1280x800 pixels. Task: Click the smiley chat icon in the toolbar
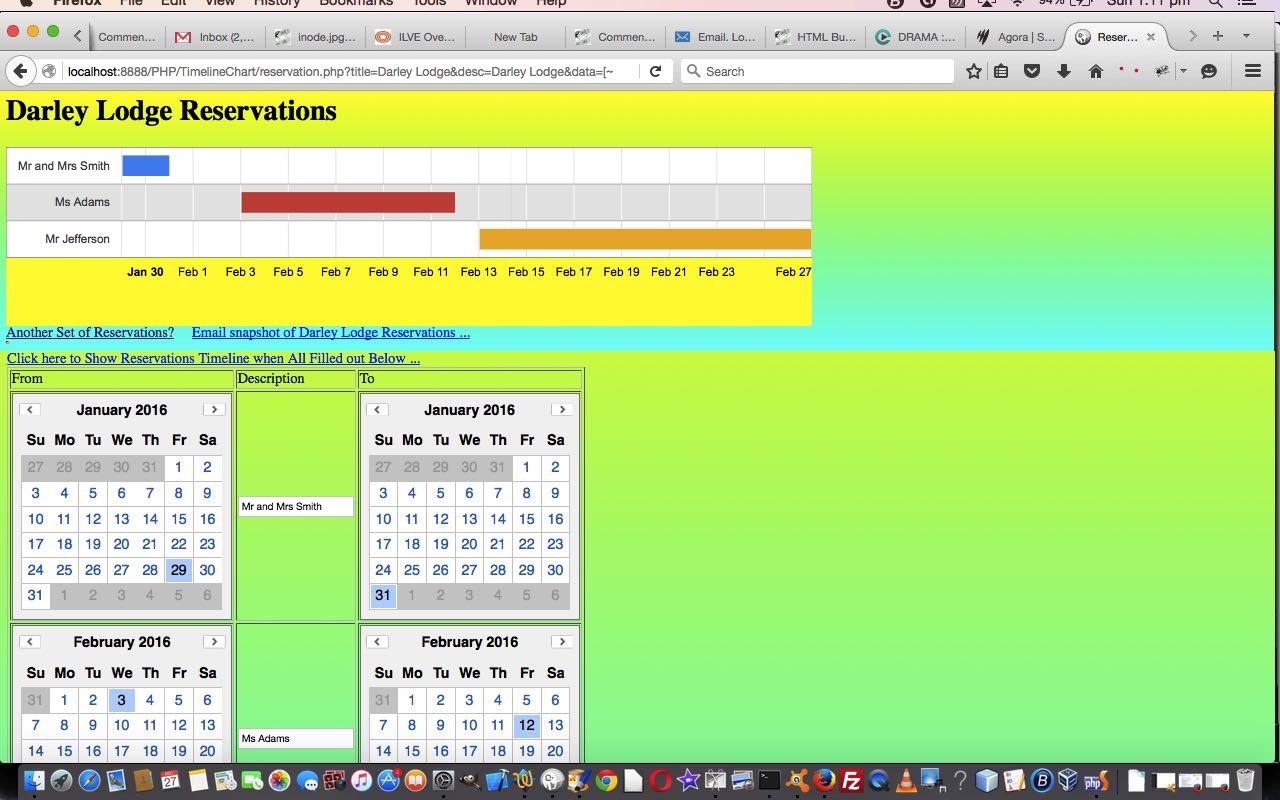1209,71
